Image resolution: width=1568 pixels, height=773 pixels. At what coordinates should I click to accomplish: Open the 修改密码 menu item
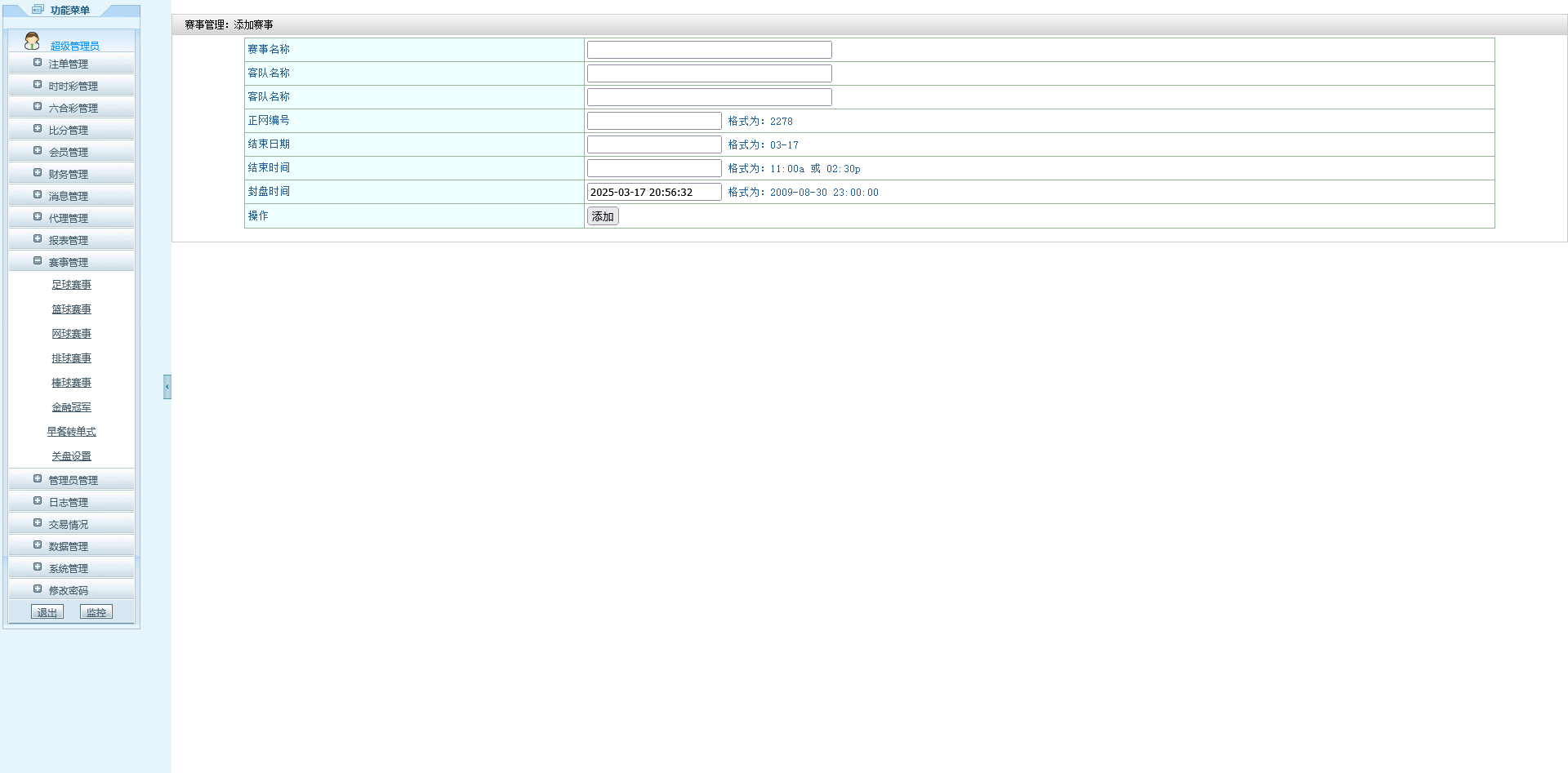click(68, 590)
